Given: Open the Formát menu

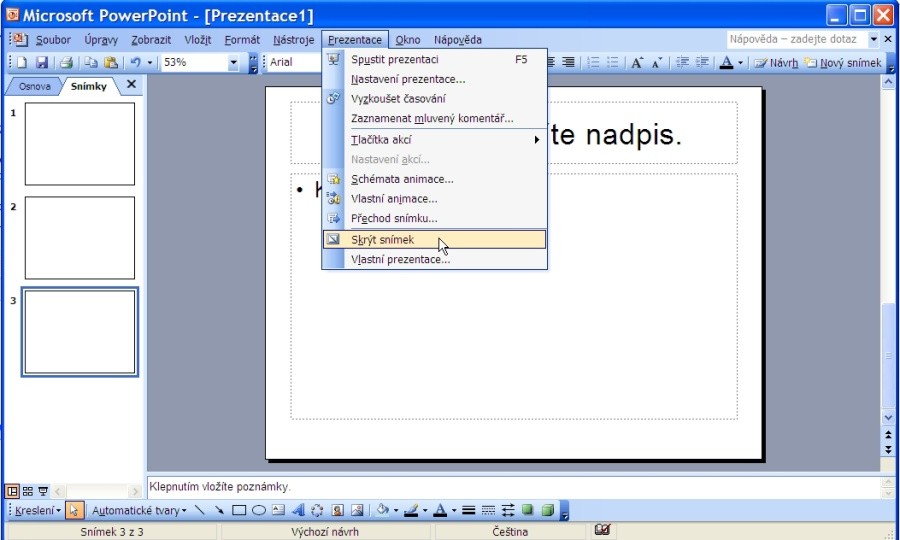Looking at the screenshot, I should point(242,40).
